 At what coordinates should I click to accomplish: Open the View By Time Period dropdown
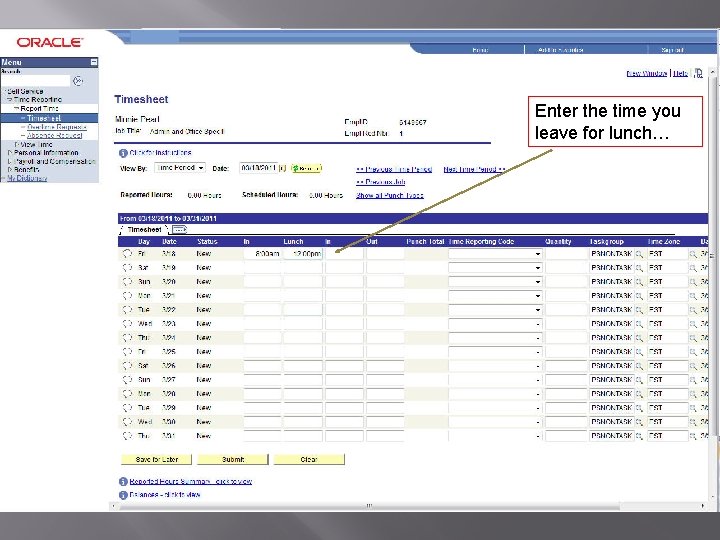coord(180,168)
